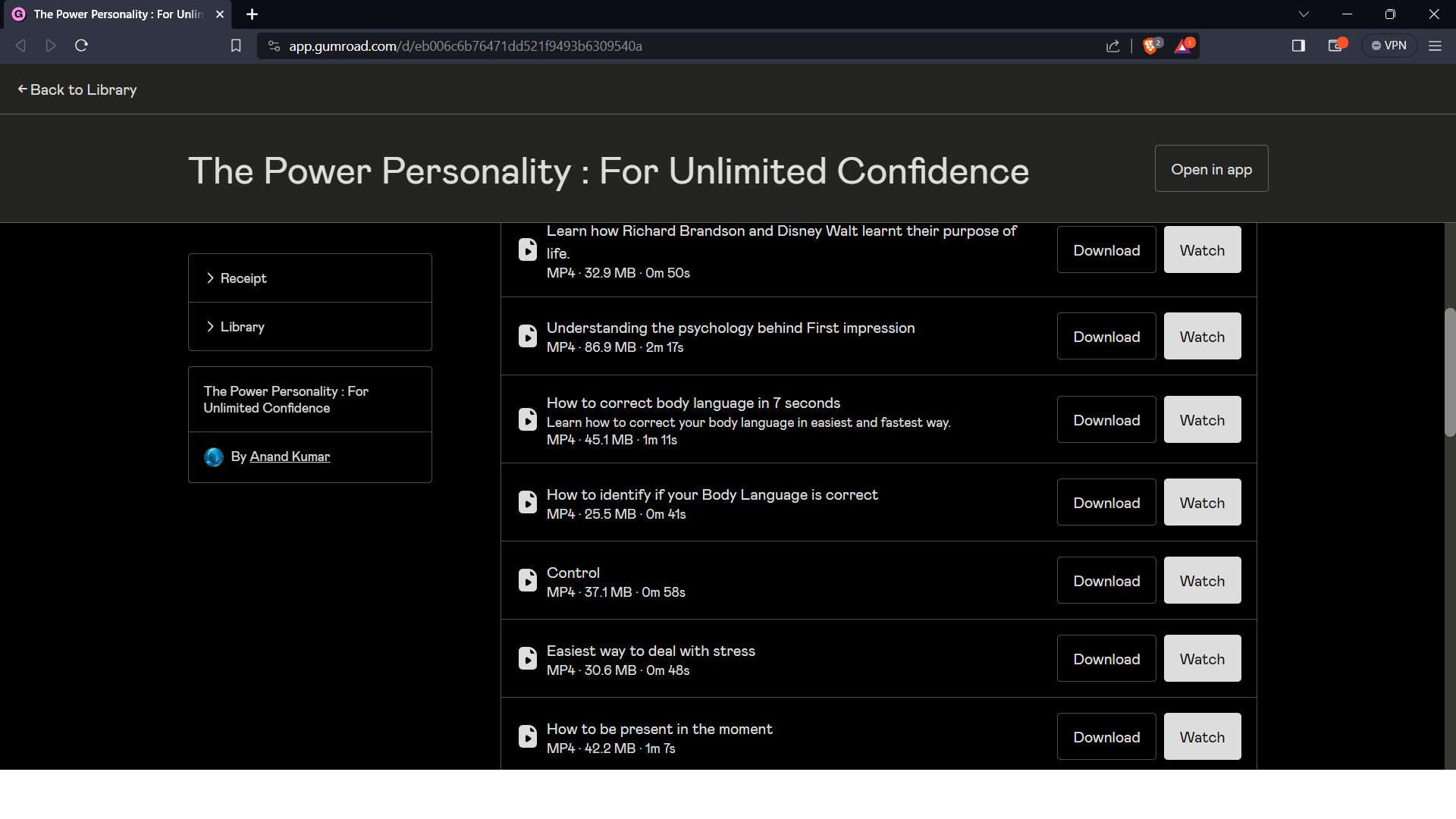Click the reload page icon
1456x819 pixels.
pyautogui.click(x=81, y=45)
